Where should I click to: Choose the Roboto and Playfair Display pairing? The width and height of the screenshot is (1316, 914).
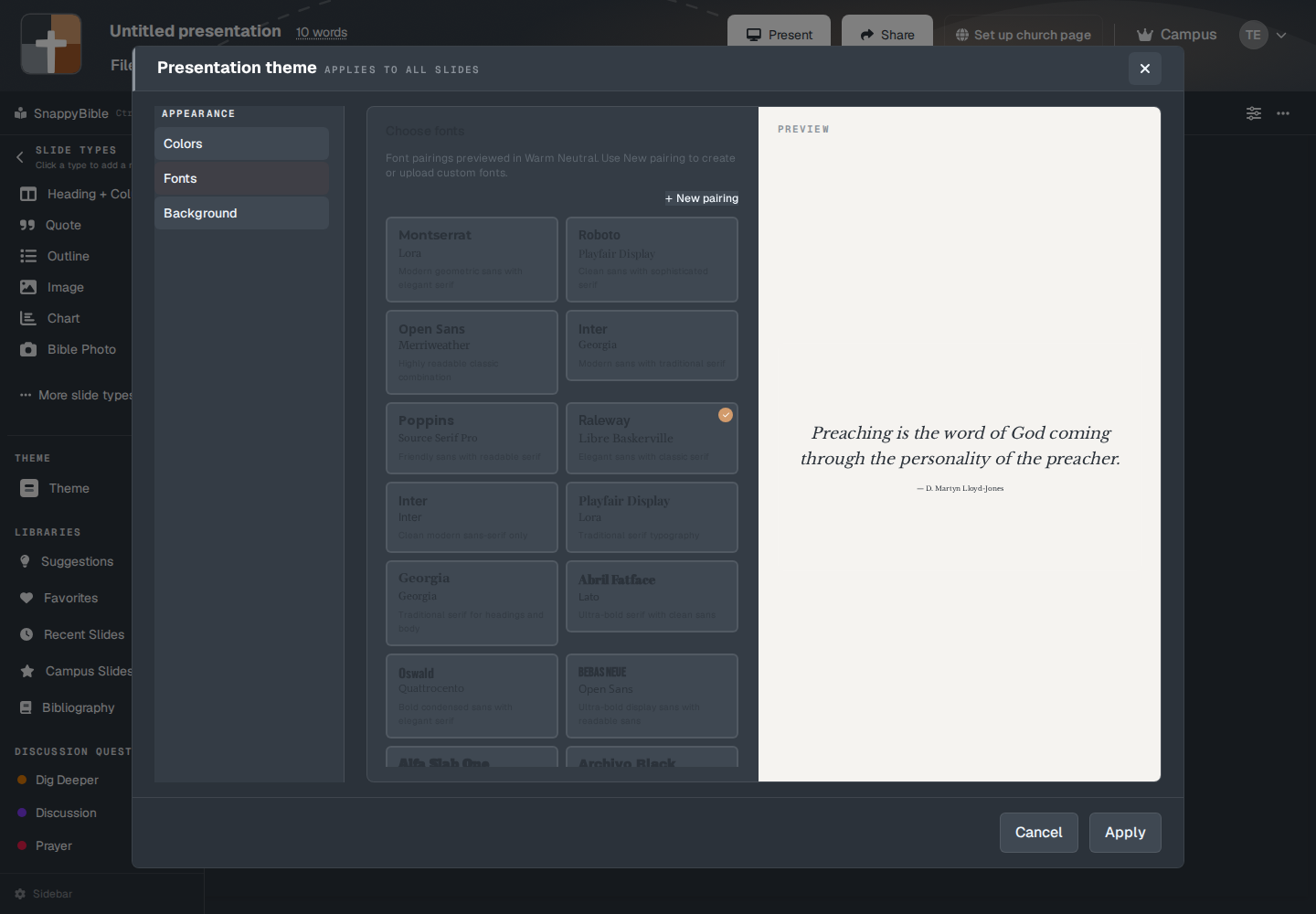pyautogui.click(x=652, y=260)
